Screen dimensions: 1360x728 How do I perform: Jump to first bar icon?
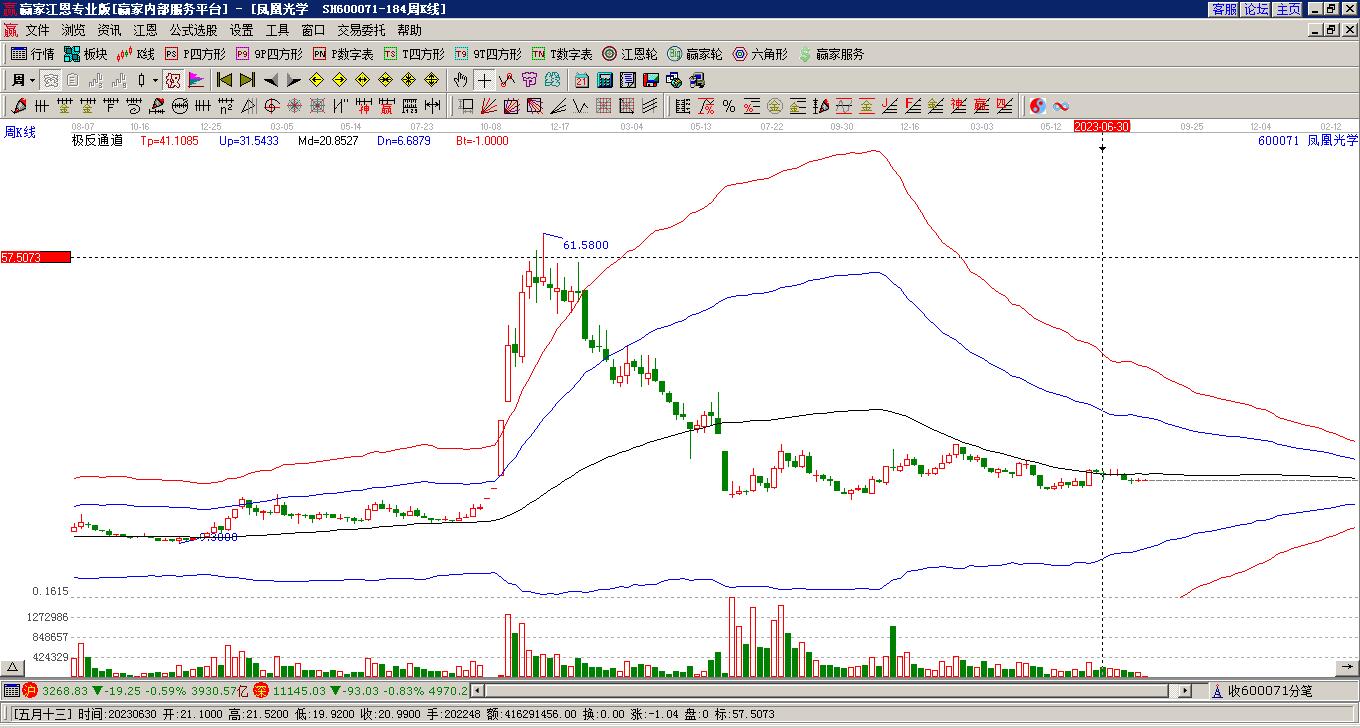click(x=224, y=80)
